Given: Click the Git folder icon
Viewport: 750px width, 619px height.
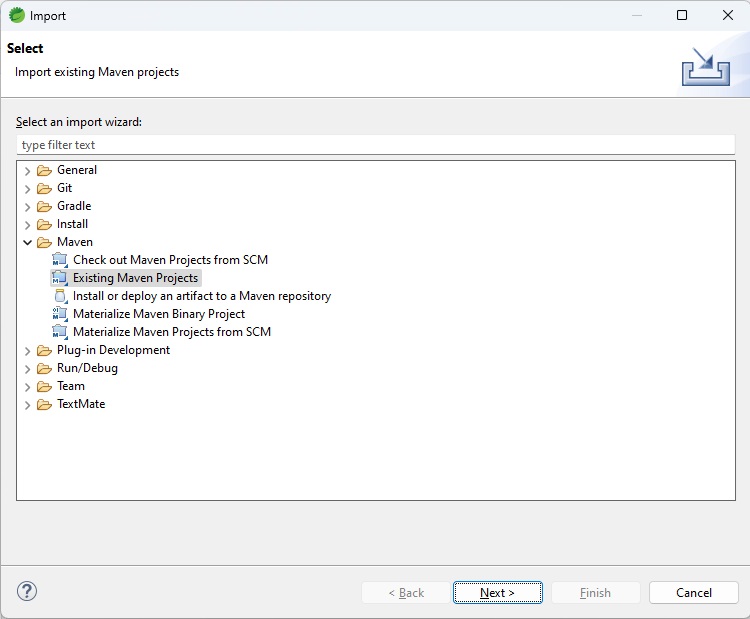Looking at the screenshot, I should click(x=44, y=188).
